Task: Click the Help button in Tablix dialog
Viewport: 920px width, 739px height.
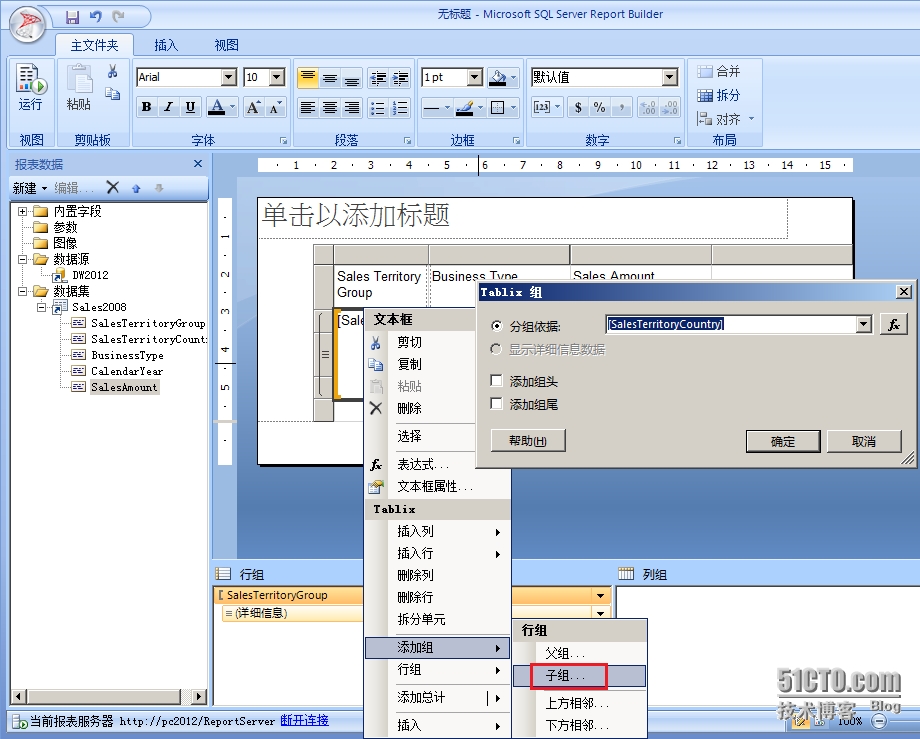Action: [x=528, y=440]
